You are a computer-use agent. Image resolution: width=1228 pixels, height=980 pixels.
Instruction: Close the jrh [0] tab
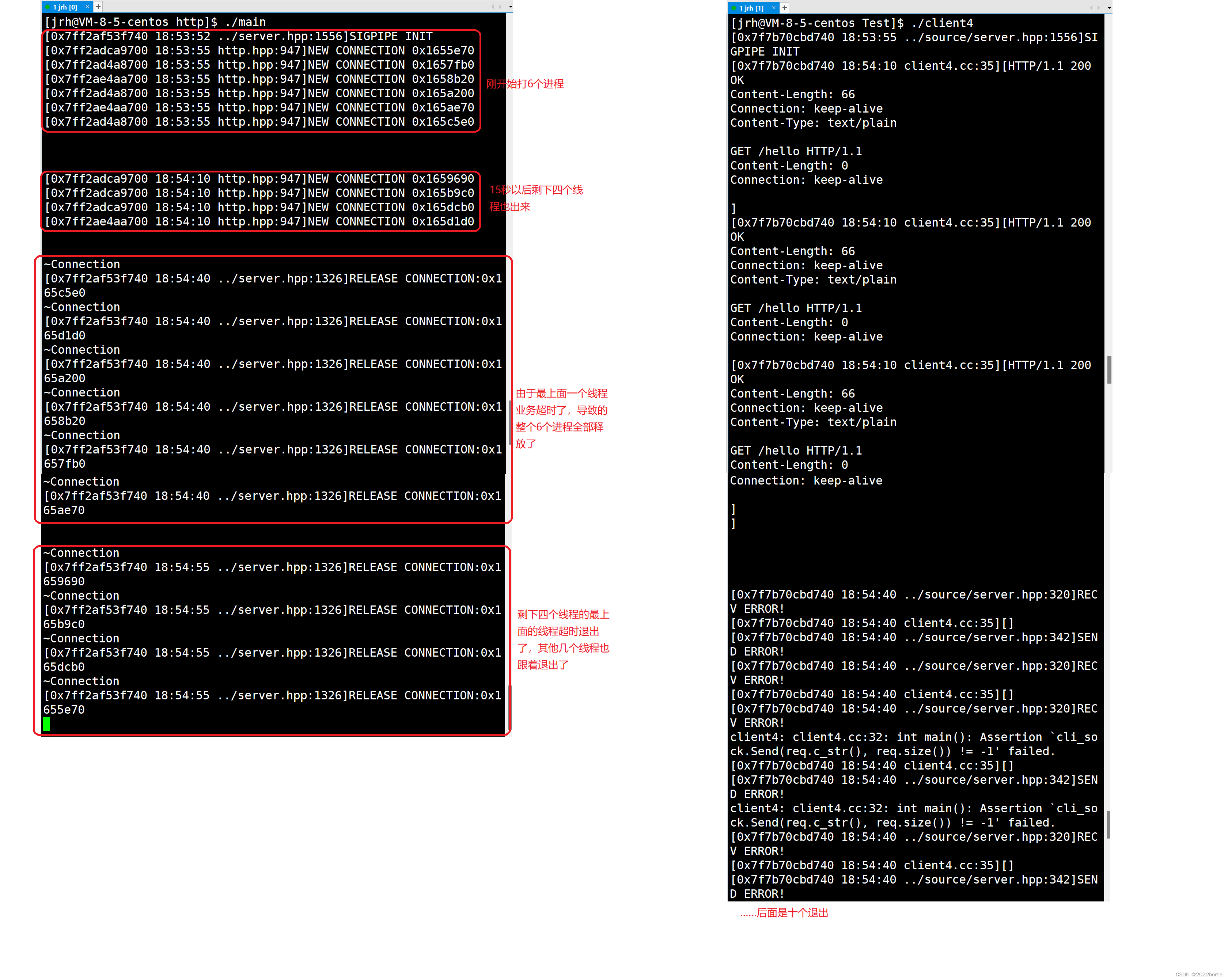pos(87,7)
